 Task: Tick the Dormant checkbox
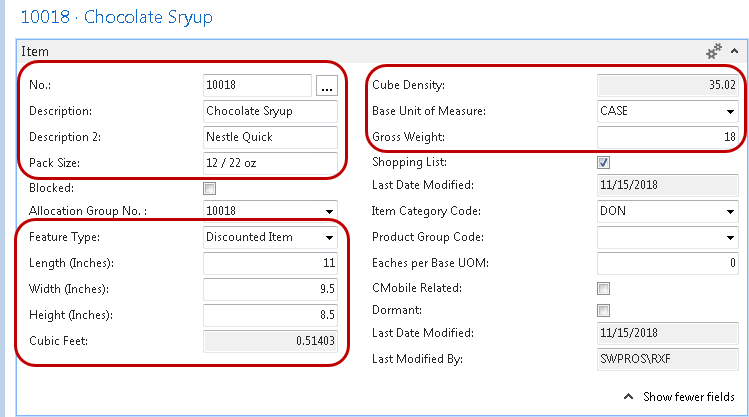(603, 311)
